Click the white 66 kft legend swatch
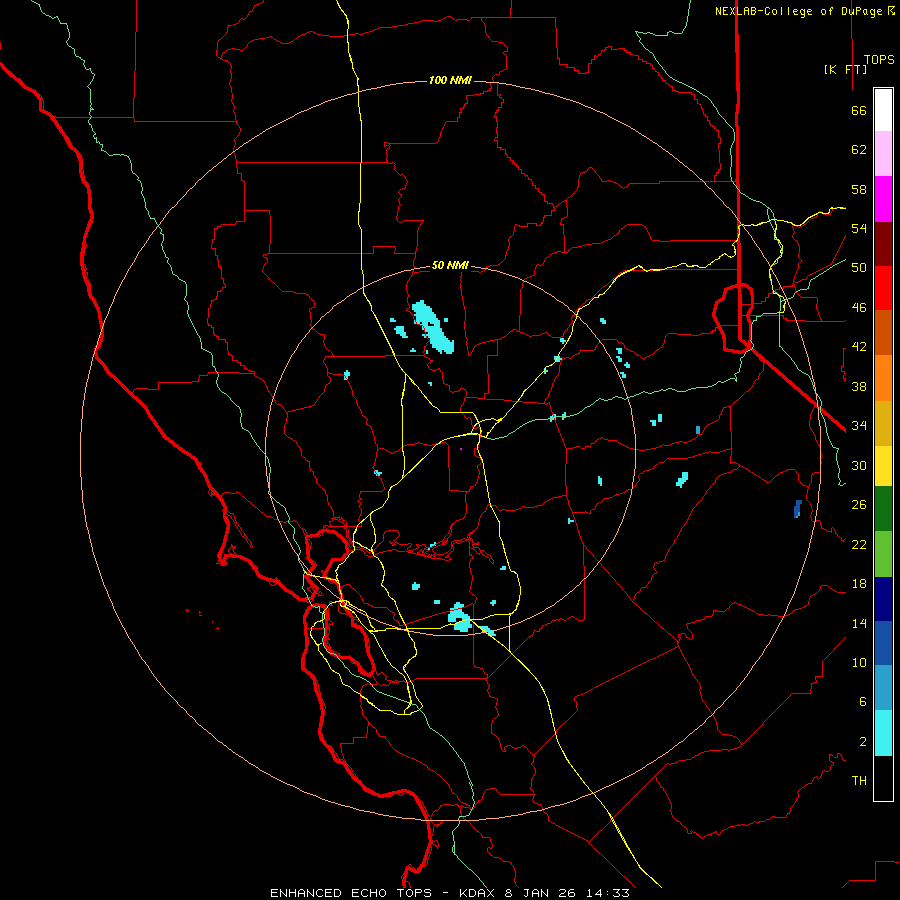900x900 pixels. (883, 110)
